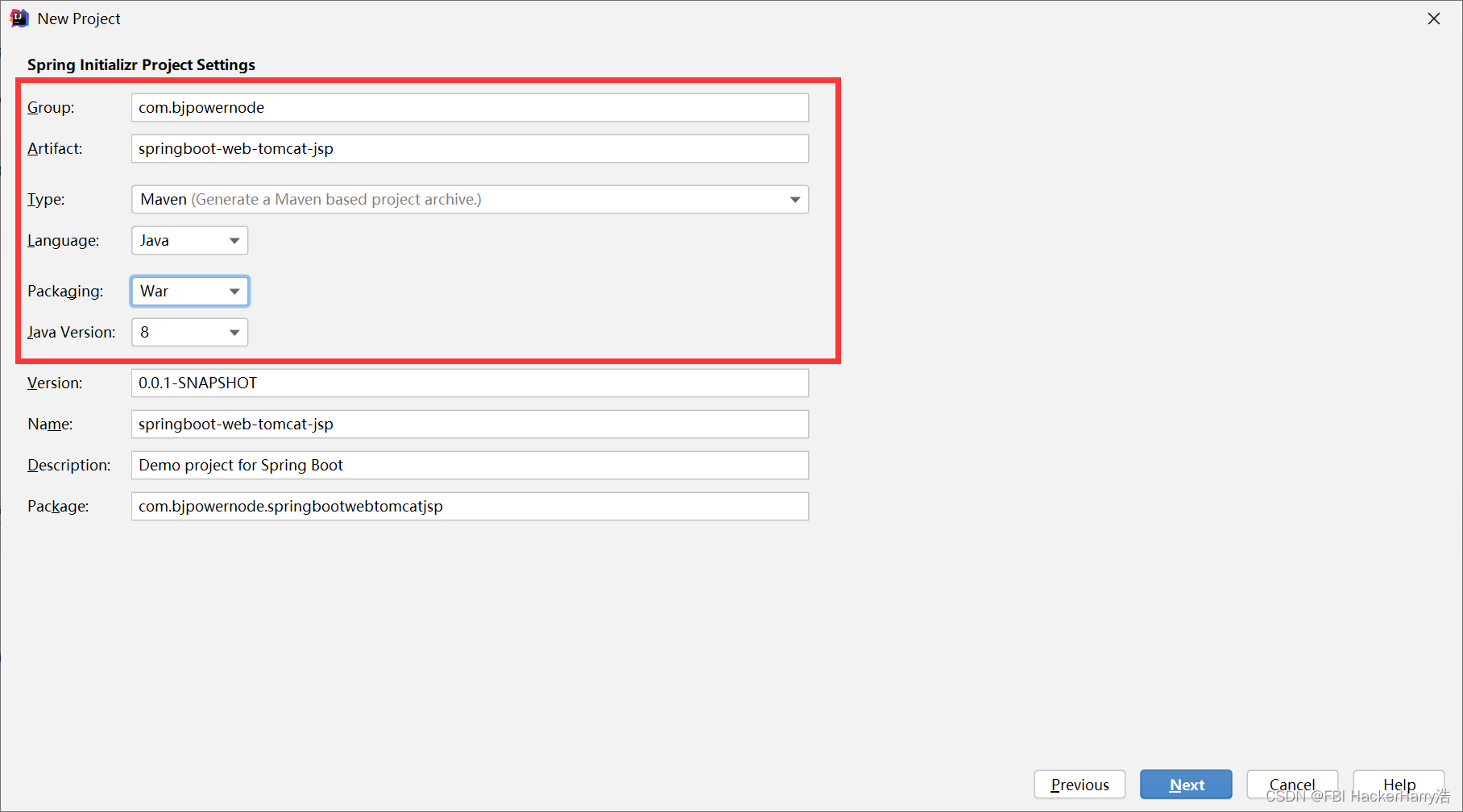Click the Group: label
The image size is (1463, 812).
tap(51, 107)
